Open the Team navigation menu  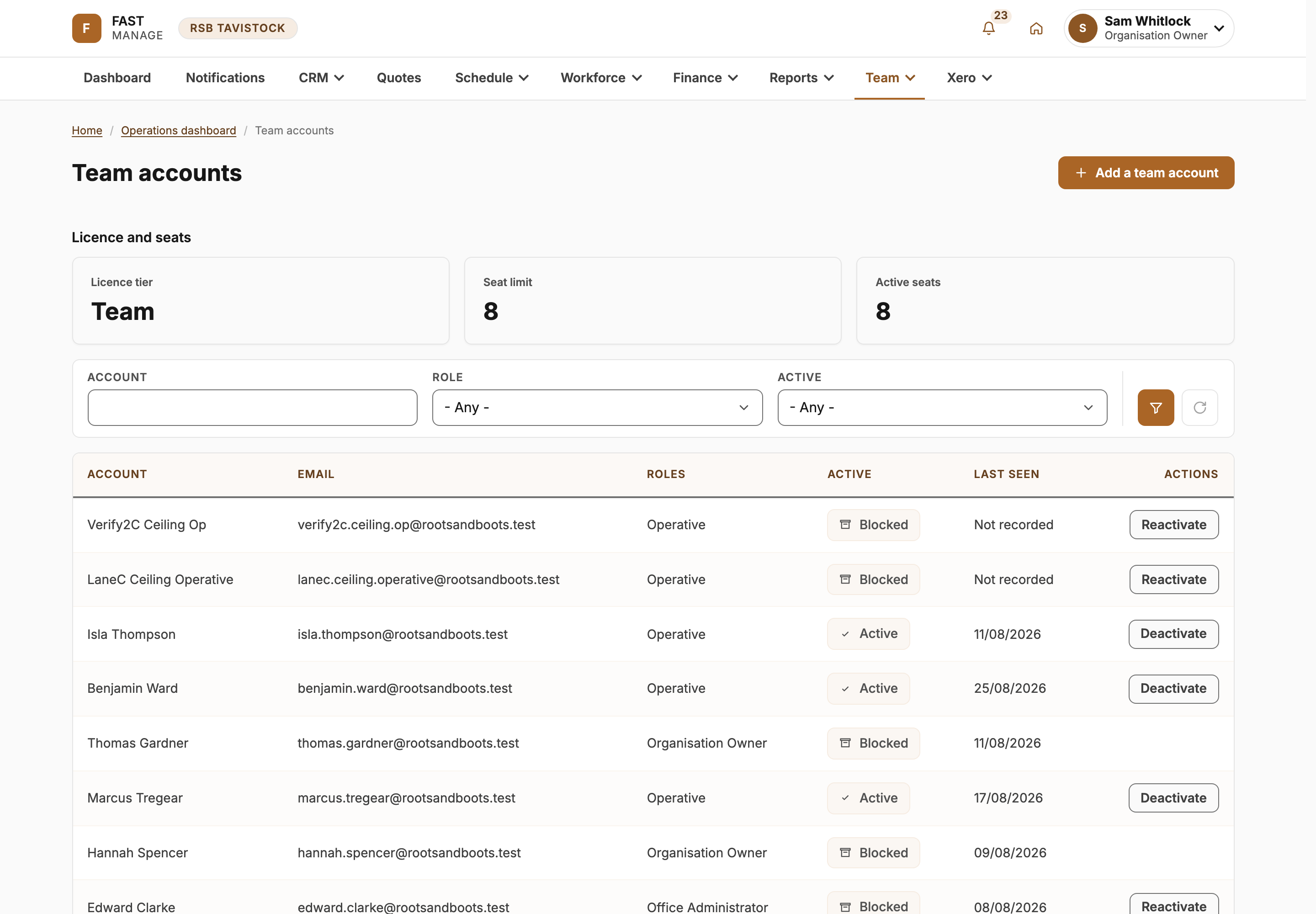(x=890, y=78)
